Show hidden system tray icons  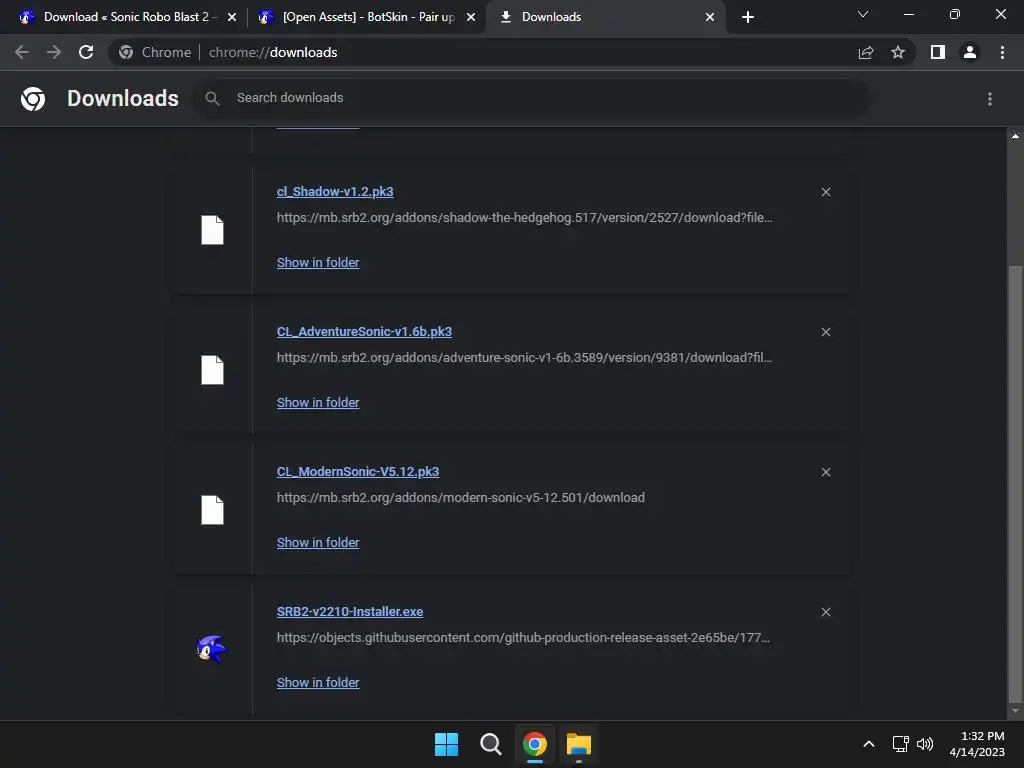pyautogui.click(x=869, y=744)
